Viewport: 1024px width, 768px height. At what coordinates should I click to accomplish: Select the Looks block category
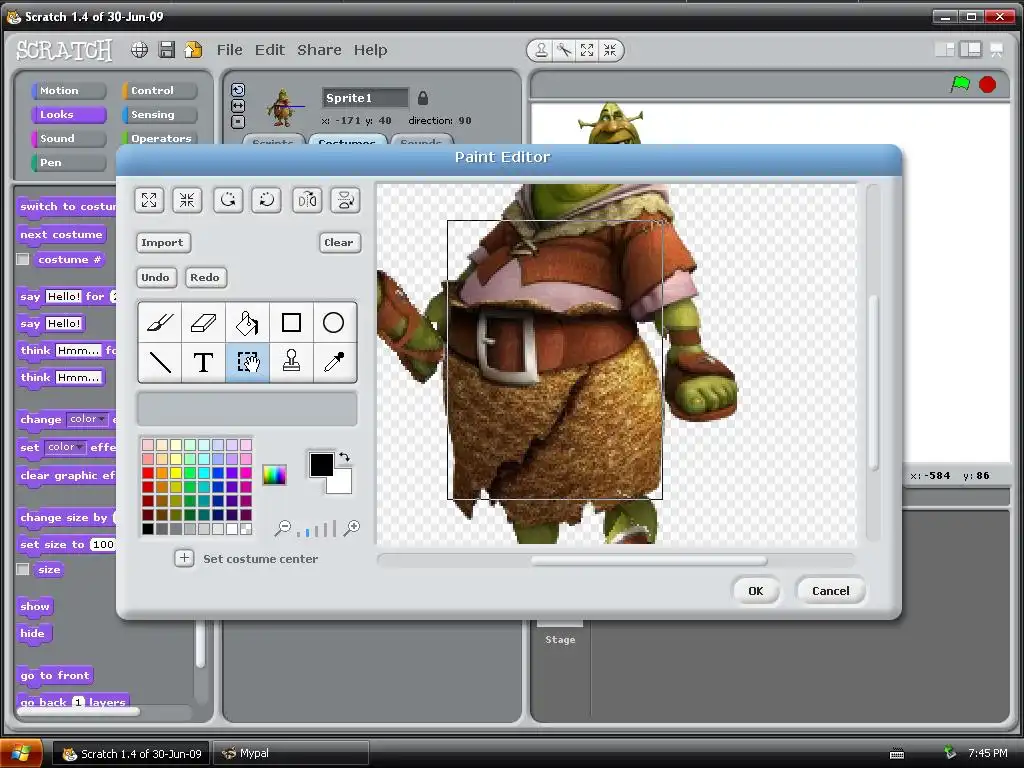(x=69, y=115)
